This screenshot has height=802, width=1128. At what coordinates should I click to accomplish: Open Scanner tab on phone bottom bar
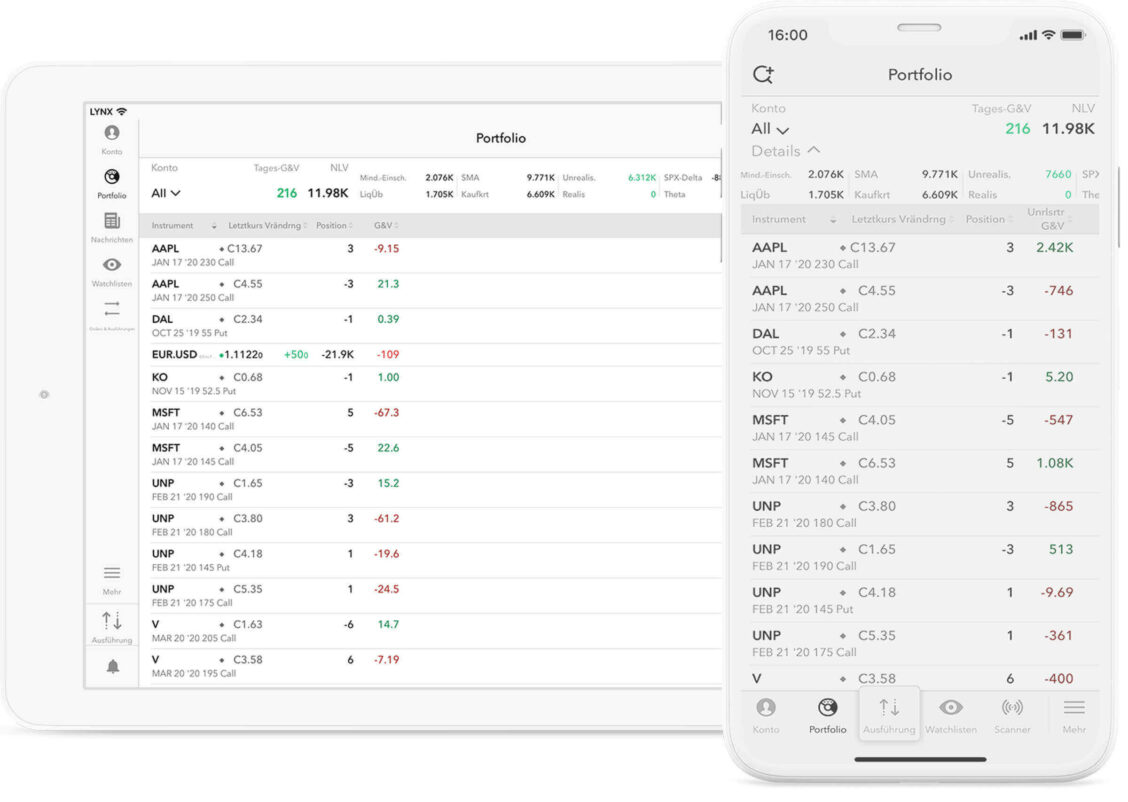[1012, 716]
